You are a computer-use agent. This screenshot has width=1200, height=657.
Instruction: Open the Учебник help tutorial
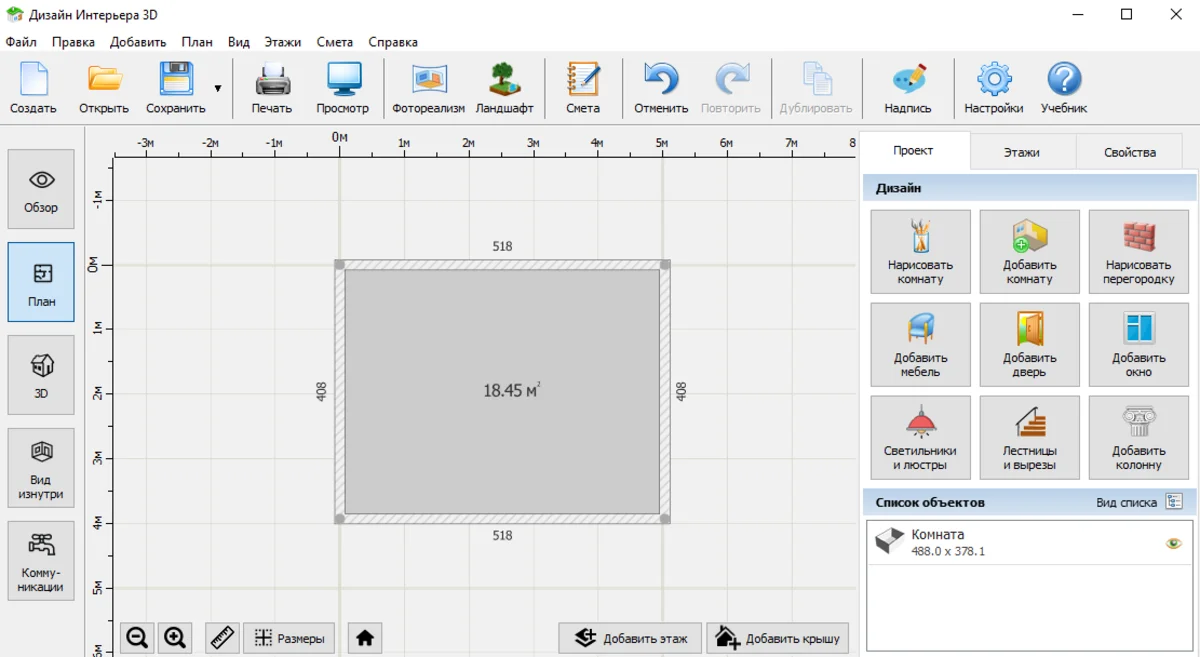click(x=1064, y=88)
